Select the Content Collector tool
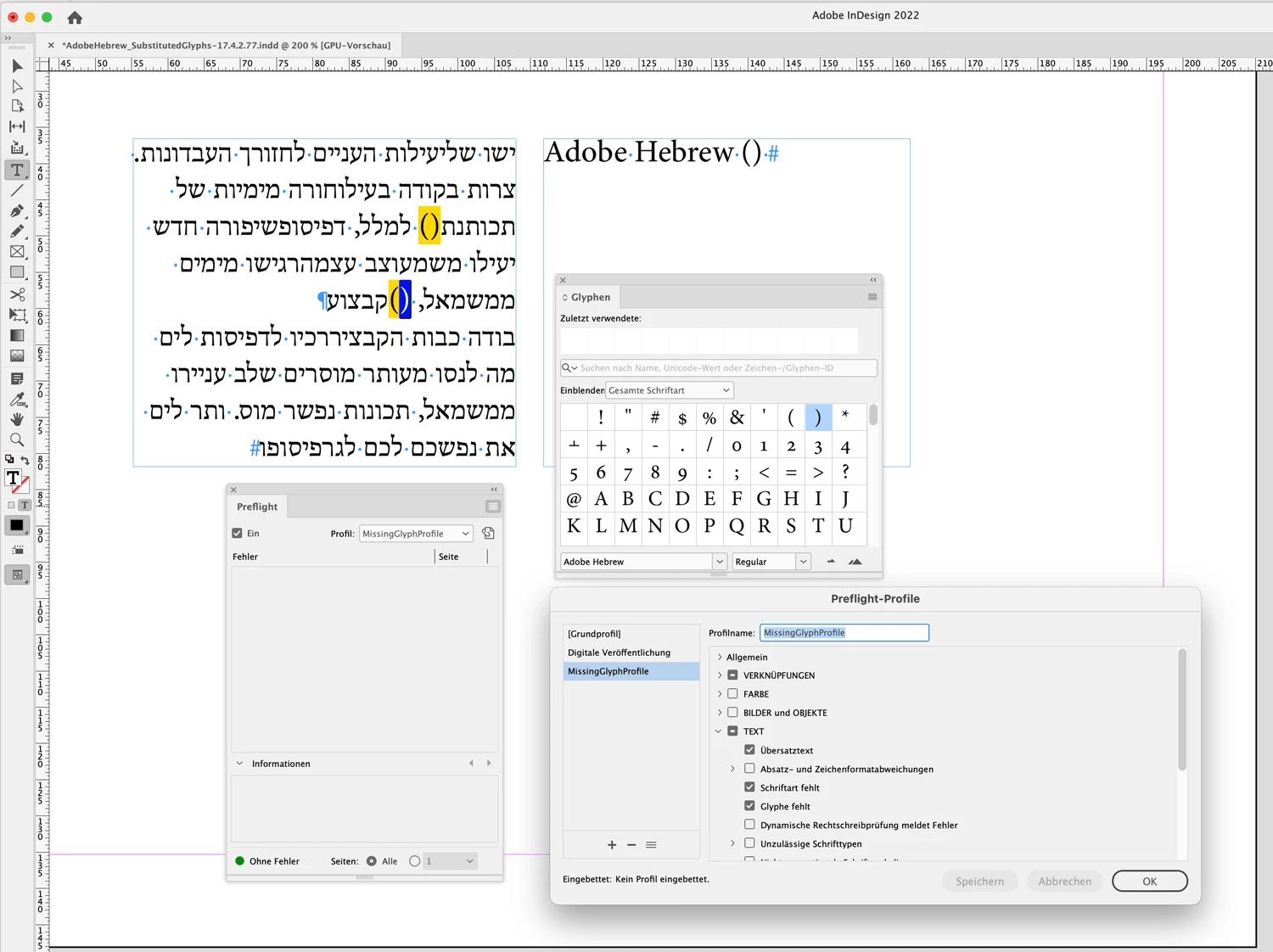Viewport: 1273px width, 952px height. point(17,148)
